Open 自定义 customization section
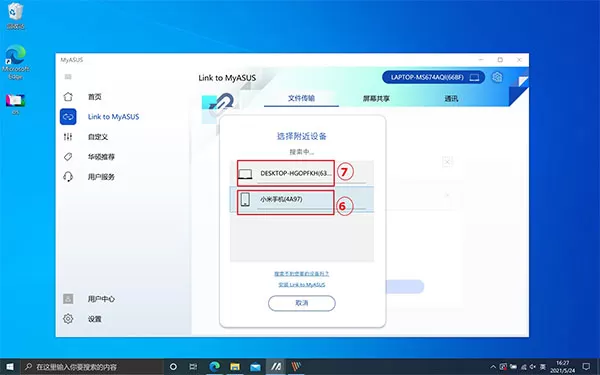 tap(98, 137)
